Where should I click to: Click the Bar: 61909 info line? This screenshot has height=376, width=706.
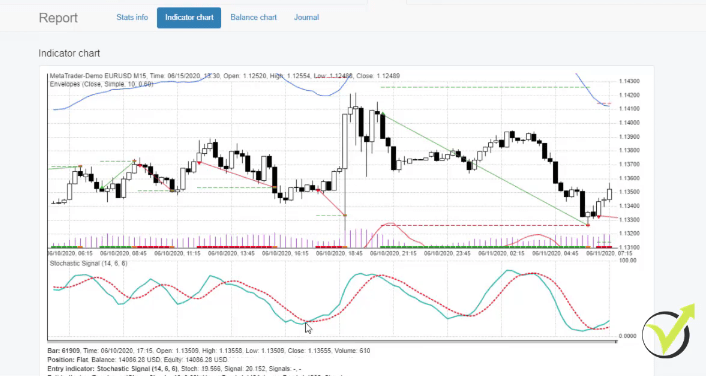(x=208, y=350)
